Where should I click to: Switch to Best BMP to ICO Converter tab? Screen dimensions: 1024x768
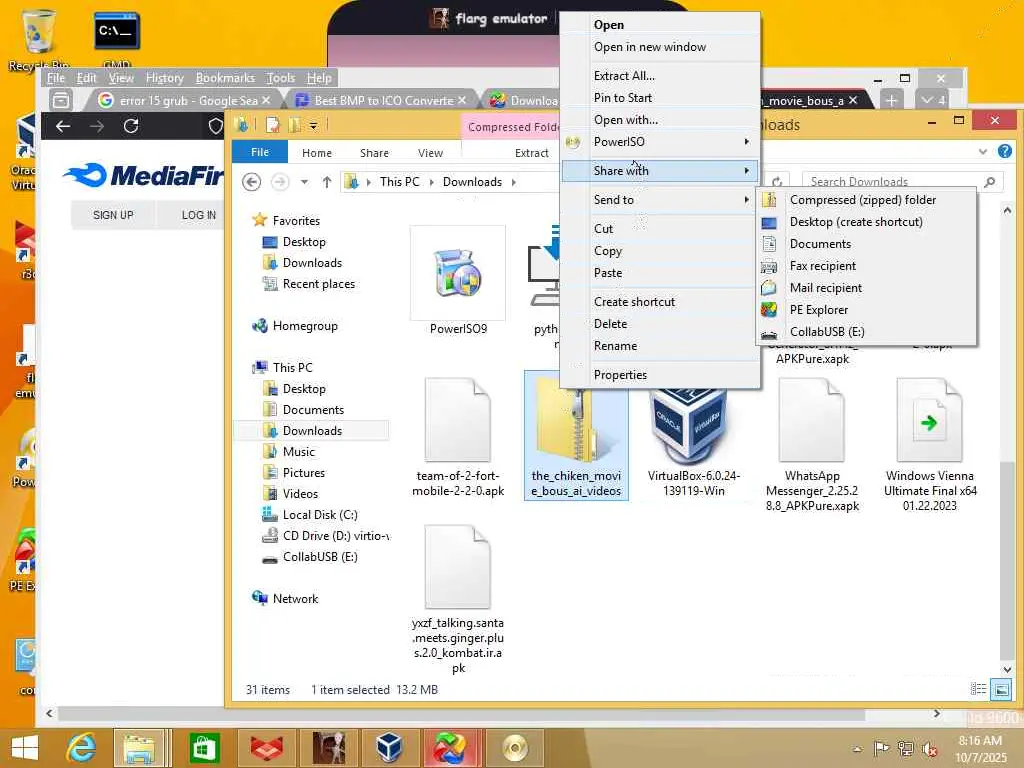point(380,100)
